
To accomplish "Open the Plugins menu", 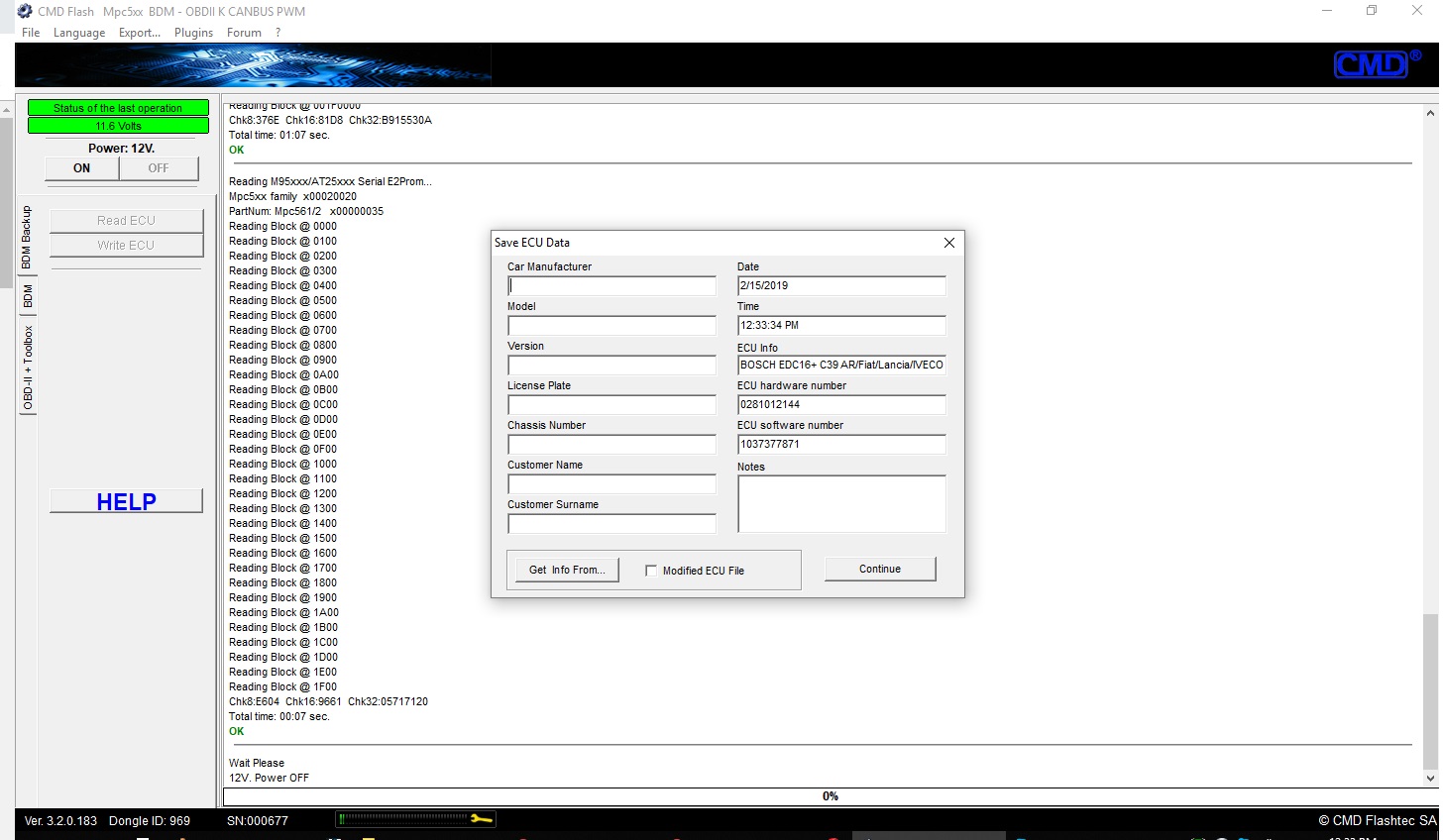I will [x=193, y=33].
